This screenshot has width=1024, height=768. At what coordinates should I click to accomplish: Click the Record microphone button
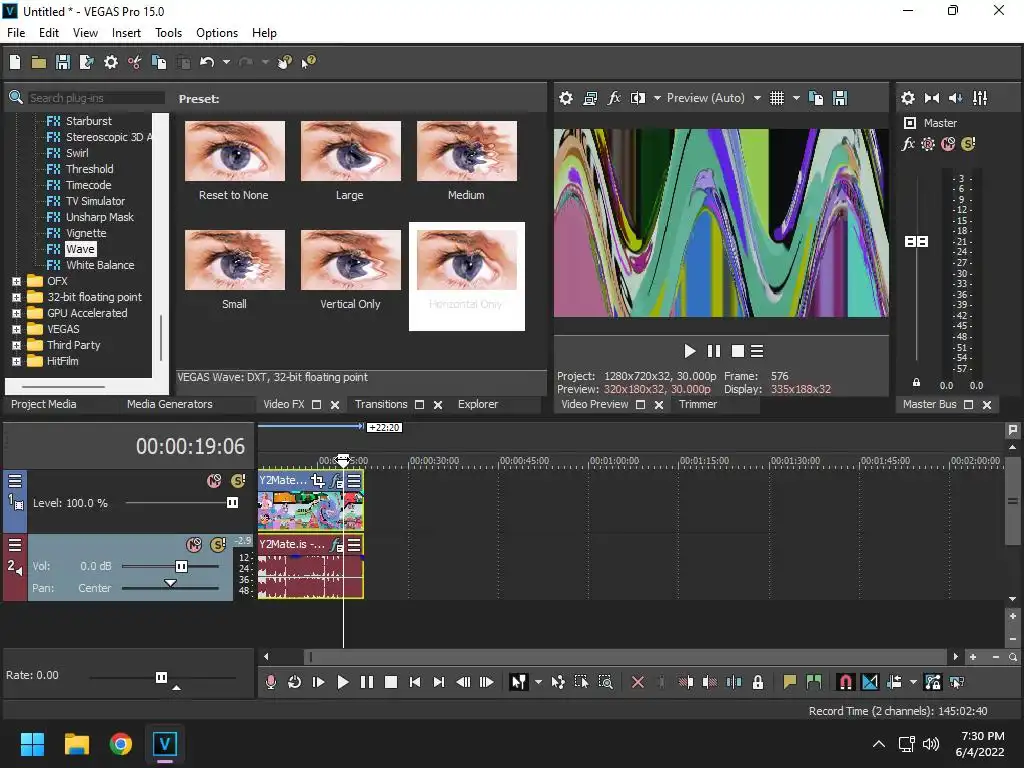tap(270, 682)
